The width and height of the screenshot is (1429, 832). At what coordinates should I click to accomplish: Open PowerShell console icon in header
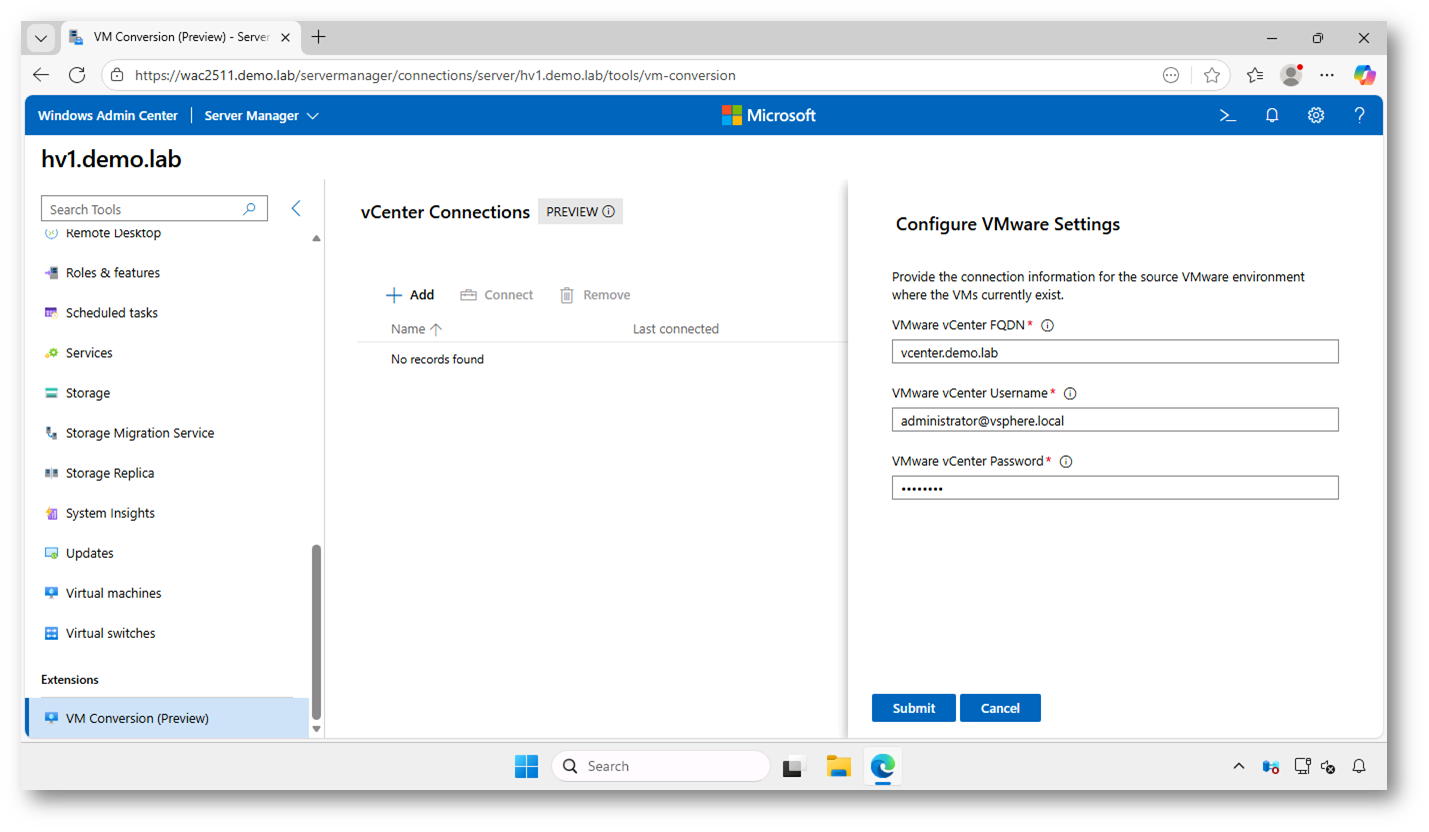pos(1228,115)
